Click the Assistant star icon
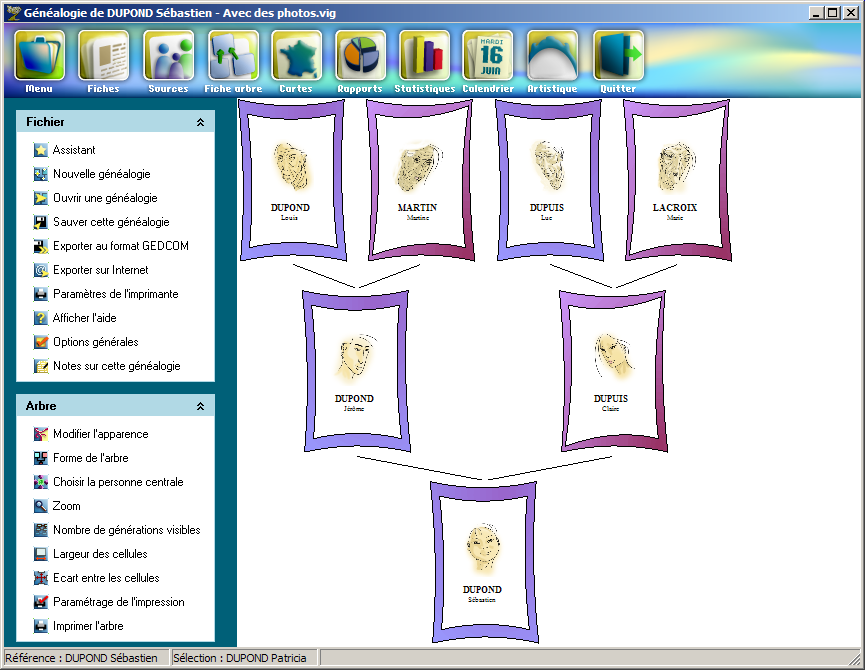The image size is (865, 670). [x=40, y=150]
